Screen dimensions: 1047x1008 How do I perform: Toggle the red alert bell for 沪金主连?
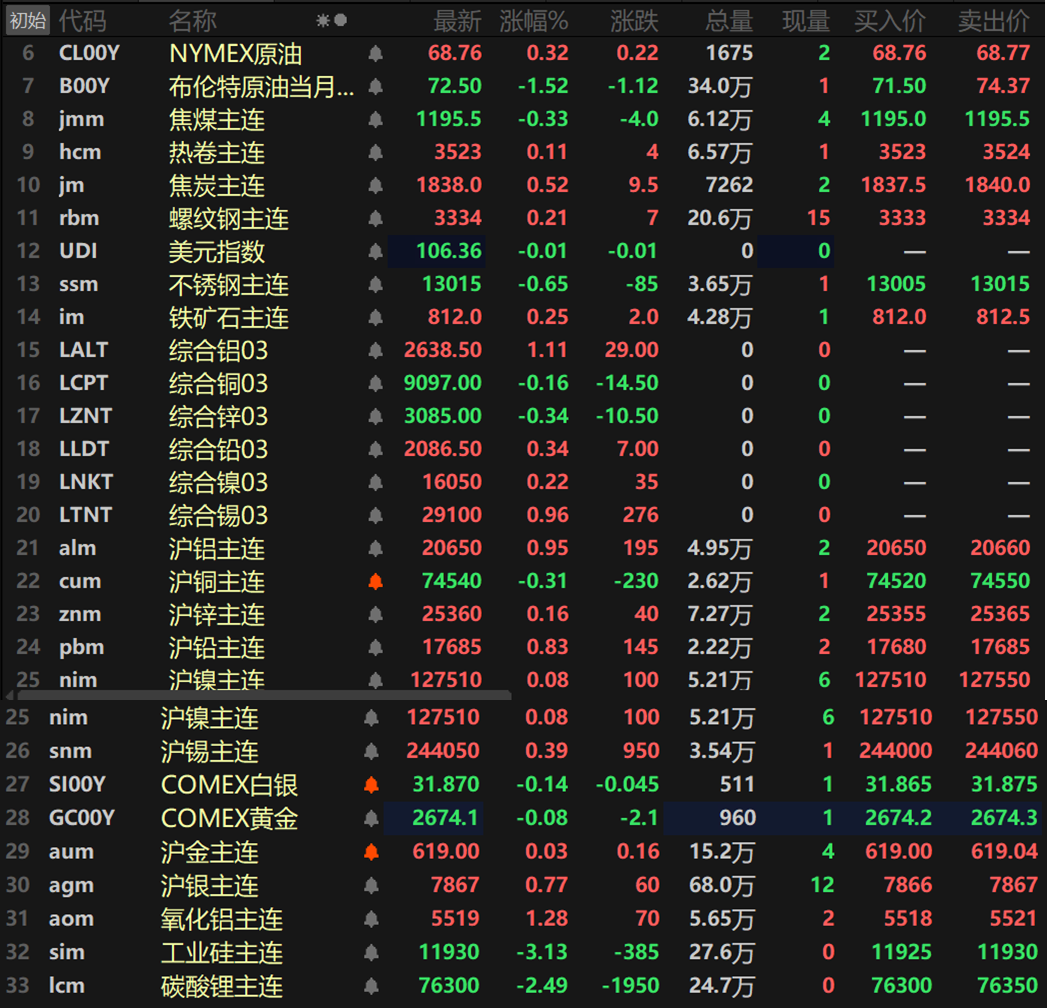(372, 853)
